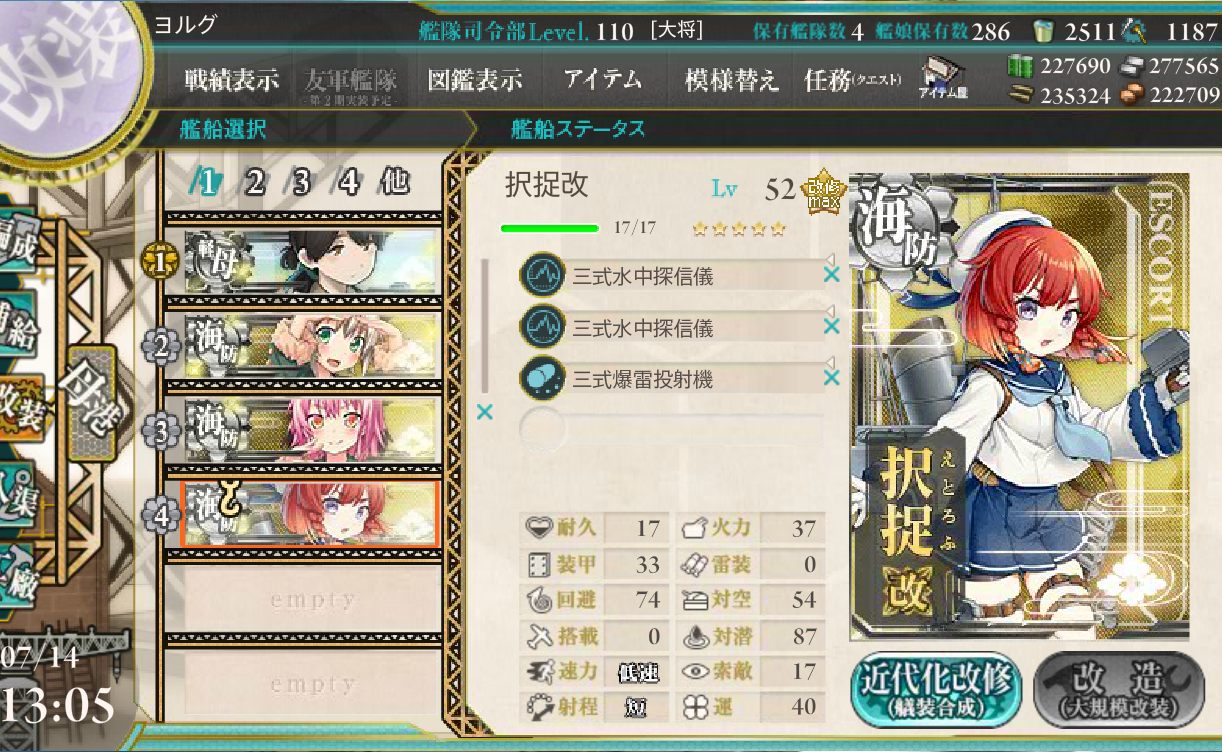1222x752 pixels.
Task: Click the 改装max star badge
Action: [x=826, y=190]
